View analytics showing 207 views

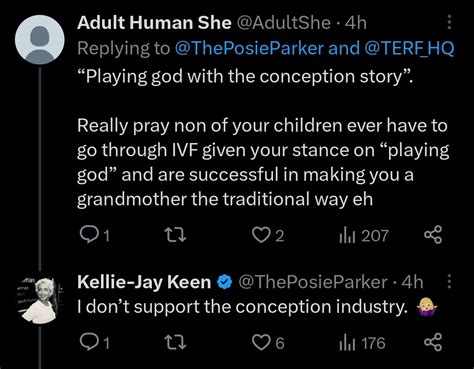[363, 236]
